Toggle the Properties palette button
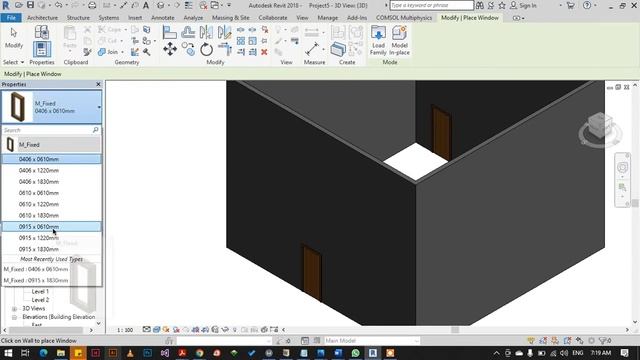The width and height of the screenshot is (640, 360). 42,49
